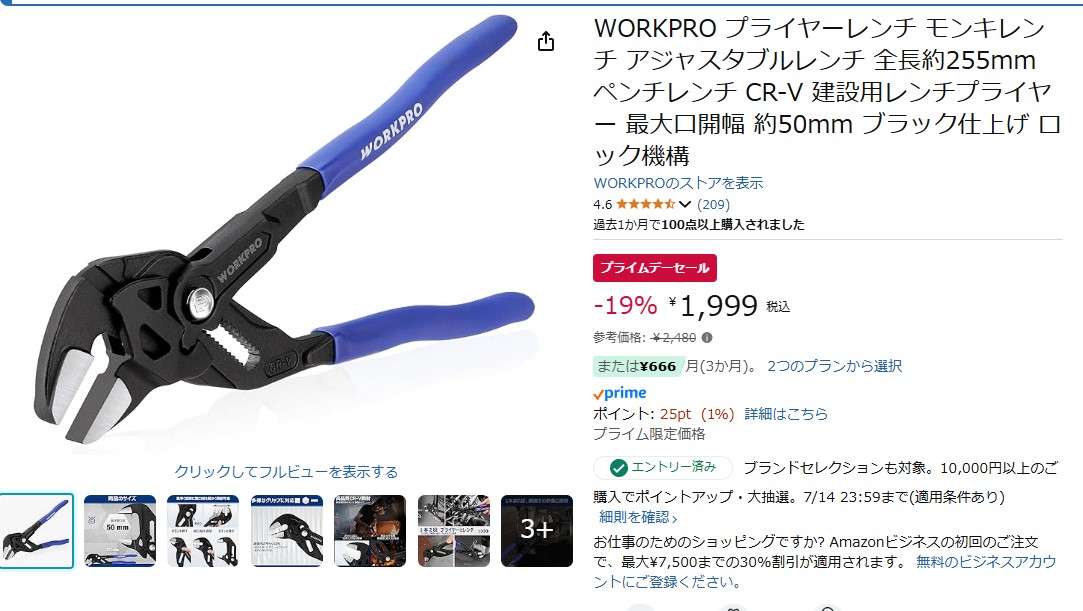Open the info icon beside reference price ¥2,480
The width and height of the screenshot is (1083, 611).
(x=707, y=338)
